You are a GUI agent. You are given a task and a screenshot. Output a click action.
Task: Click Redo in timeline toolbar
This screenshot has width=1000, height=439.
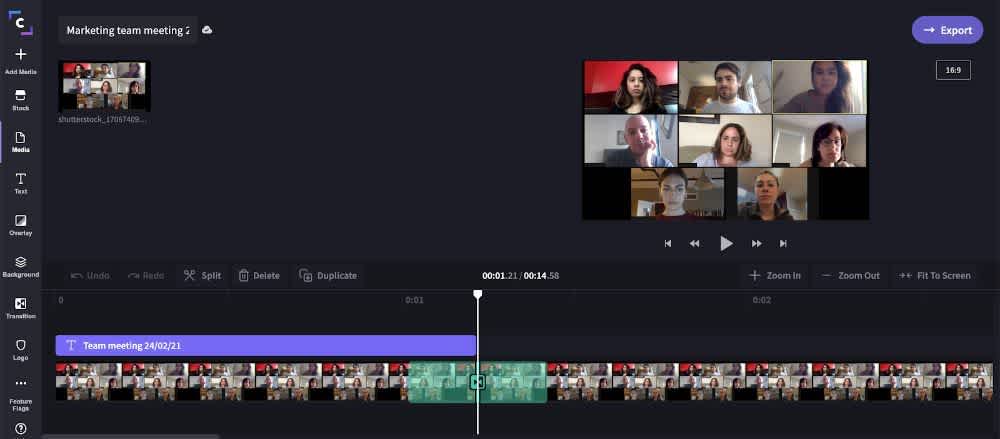(x=146, y=276)
